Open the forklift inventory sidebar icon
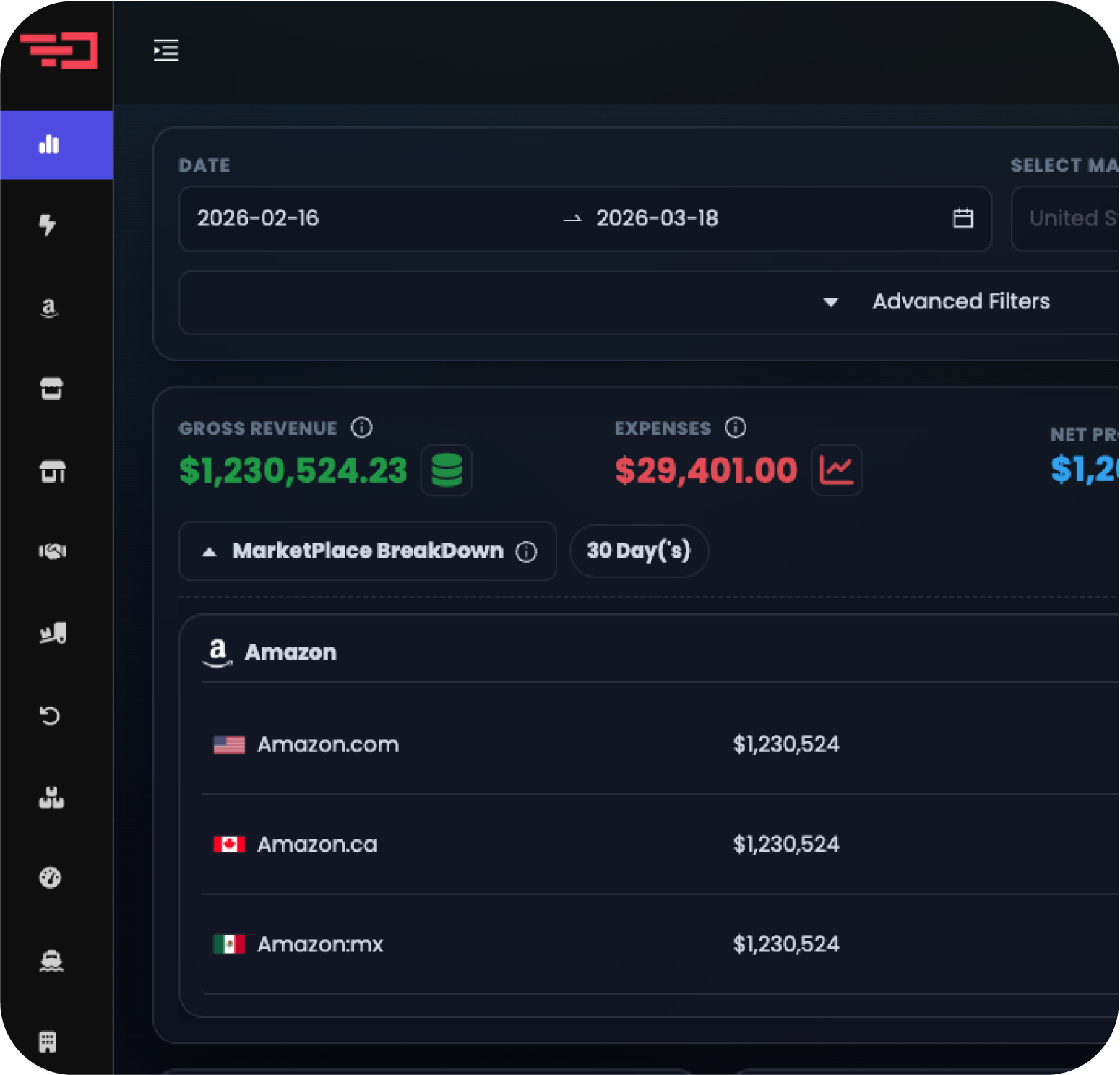Image resolution: width=1120 pixels, height=1075 pixels. (x=53, y=633)
